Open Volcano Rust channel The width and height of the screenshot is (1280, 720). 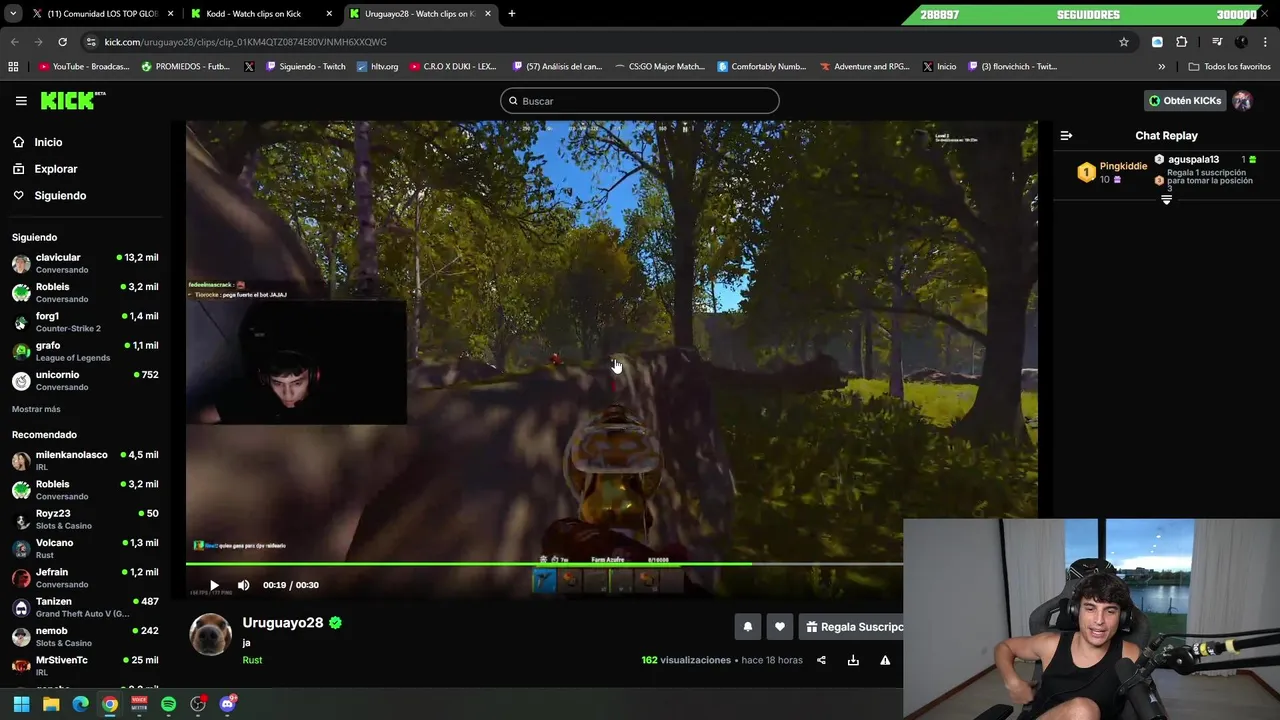pyautogui.click(x=85, y=548)
